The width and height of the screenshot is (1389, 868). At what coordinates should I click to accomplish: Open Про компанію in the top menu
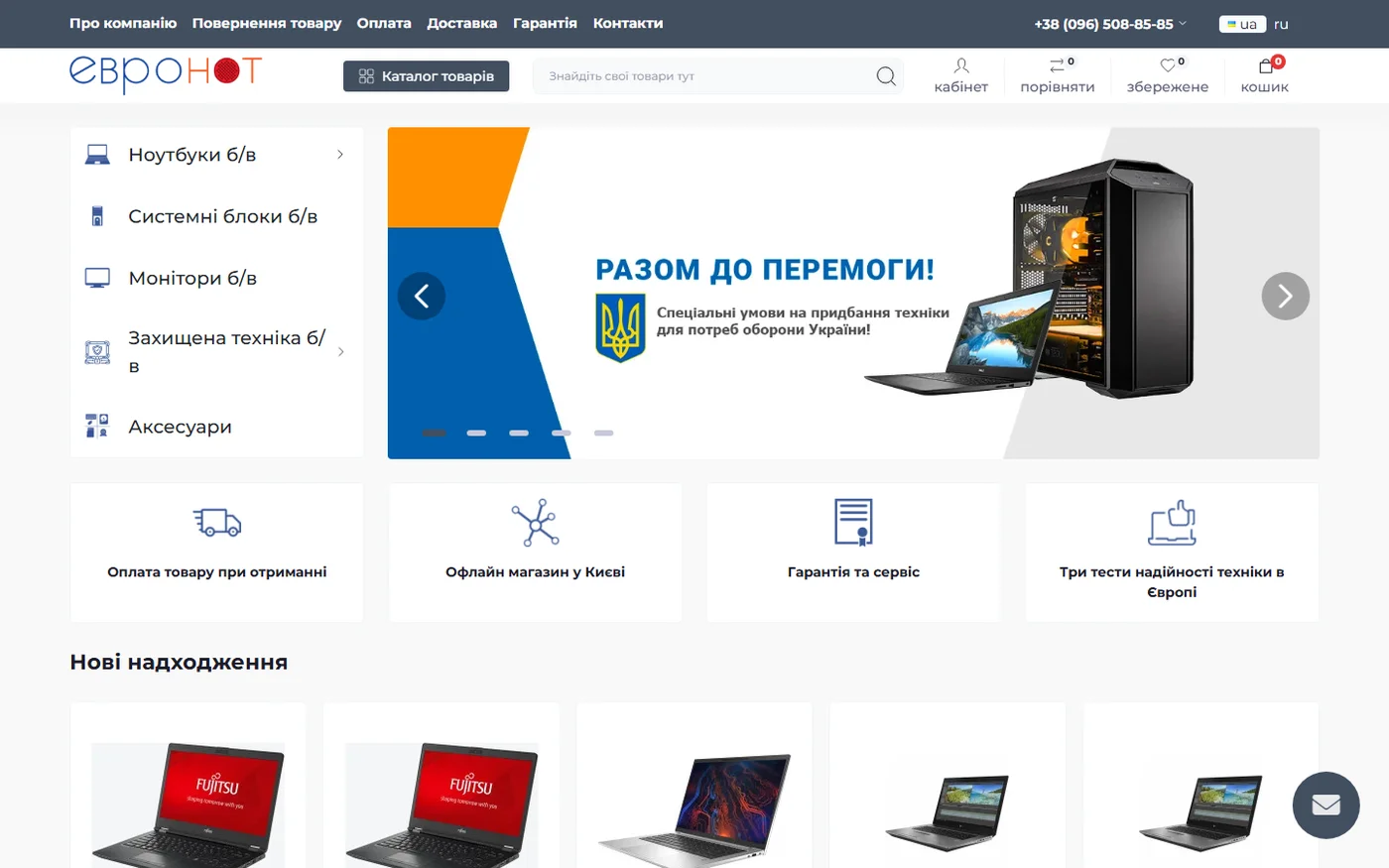(x=123, y=23)
